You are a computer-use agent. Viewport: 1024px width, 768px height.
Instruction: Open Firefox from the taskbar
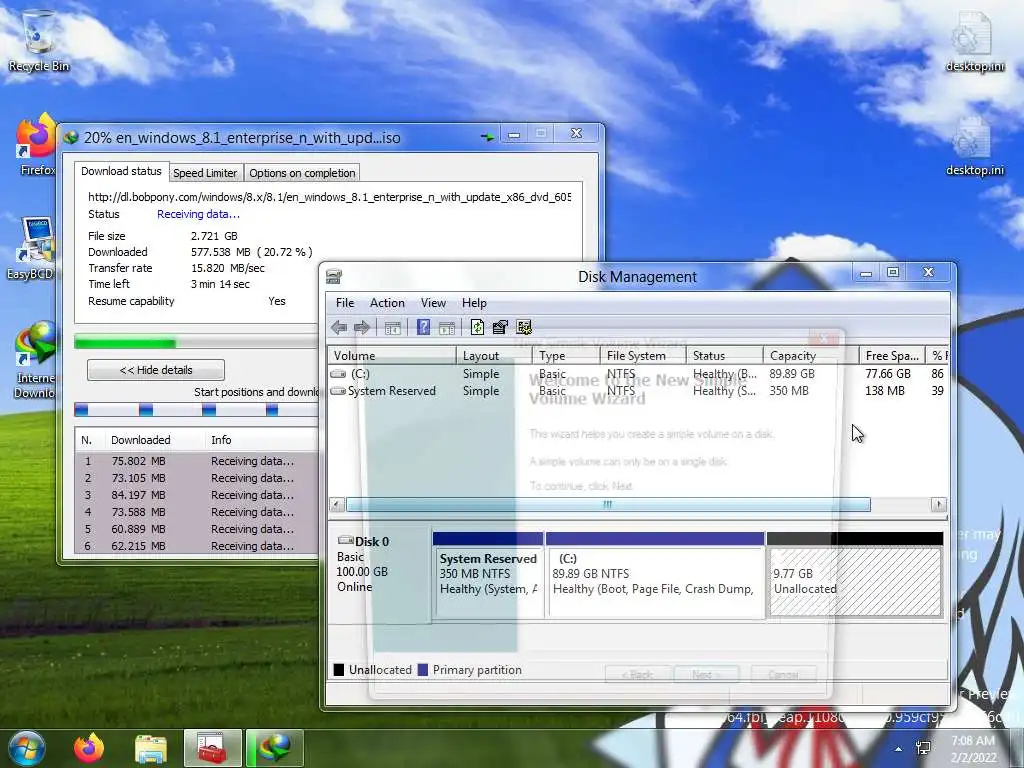(89, 748)
